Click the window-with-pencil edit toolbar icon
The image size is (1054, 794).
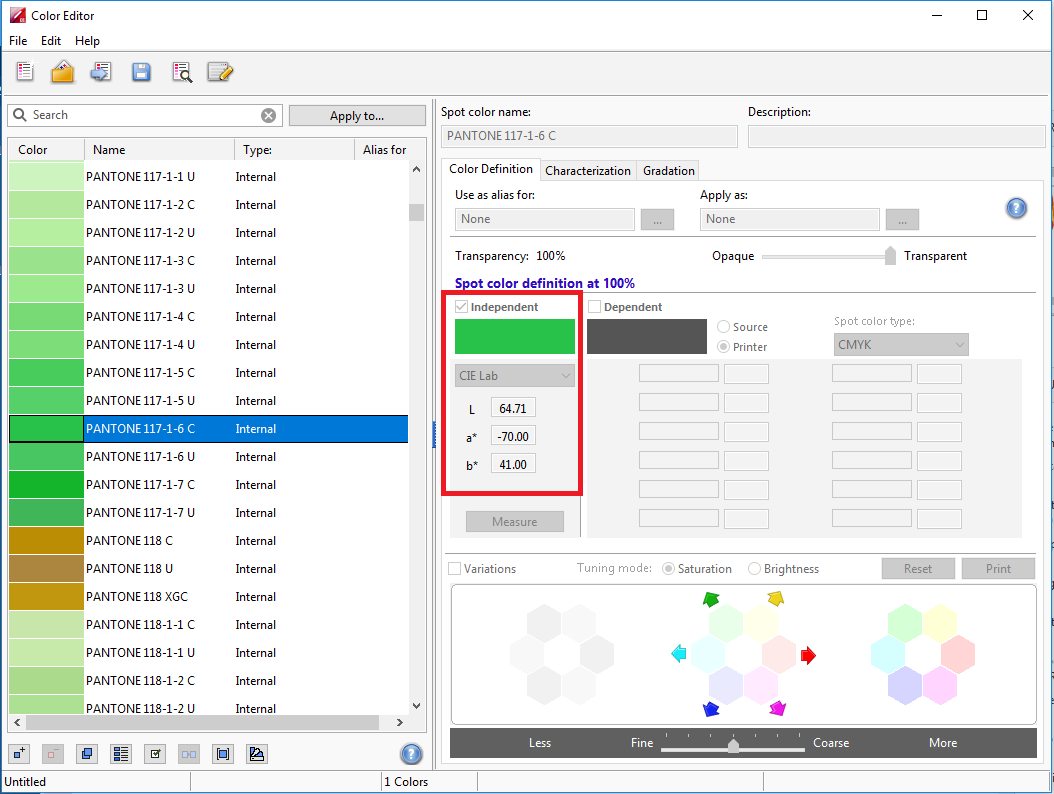pos(220,71)
